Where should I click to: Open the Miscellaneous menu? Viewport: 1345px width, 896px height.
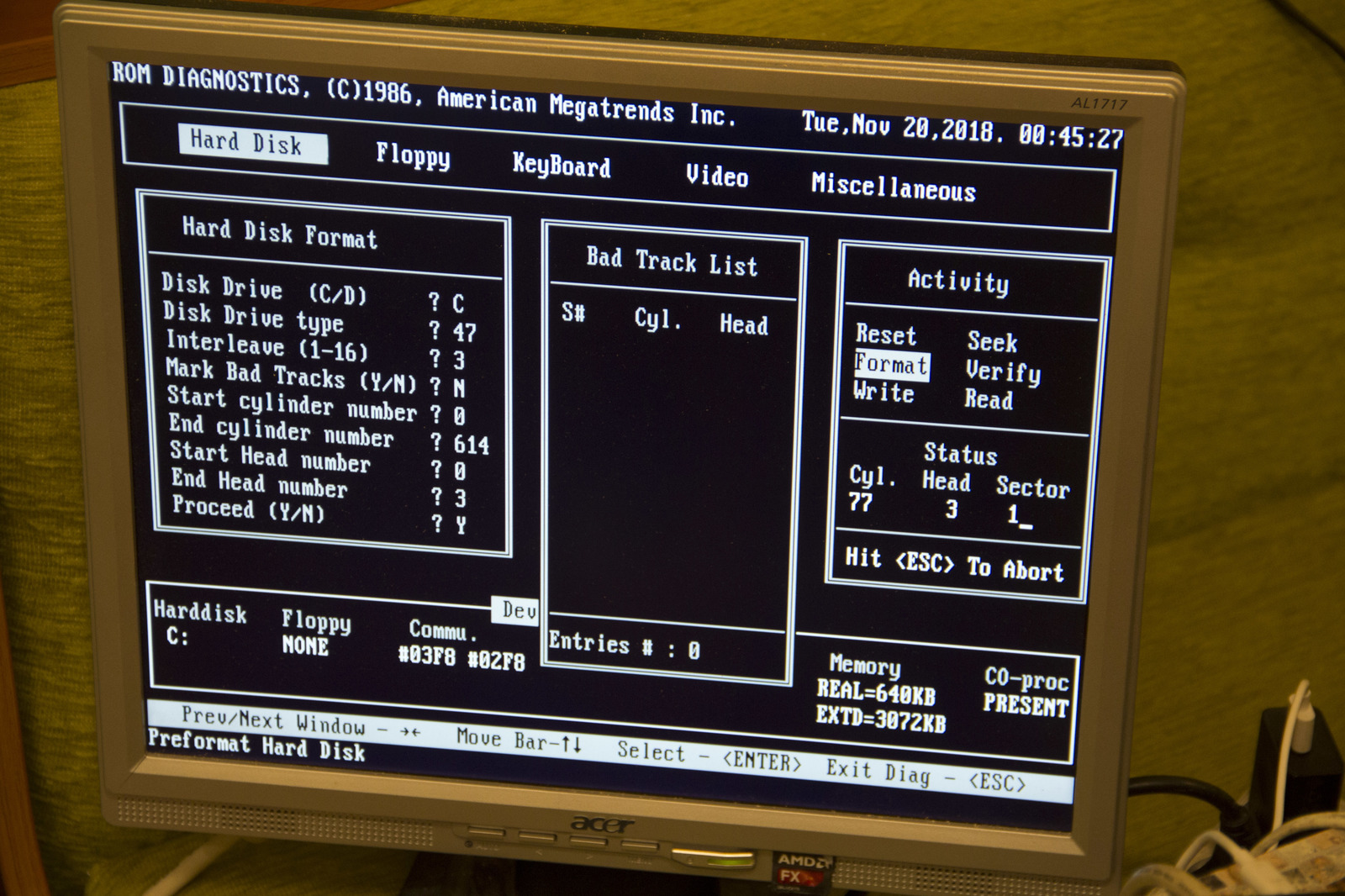(x=894, y=187)
